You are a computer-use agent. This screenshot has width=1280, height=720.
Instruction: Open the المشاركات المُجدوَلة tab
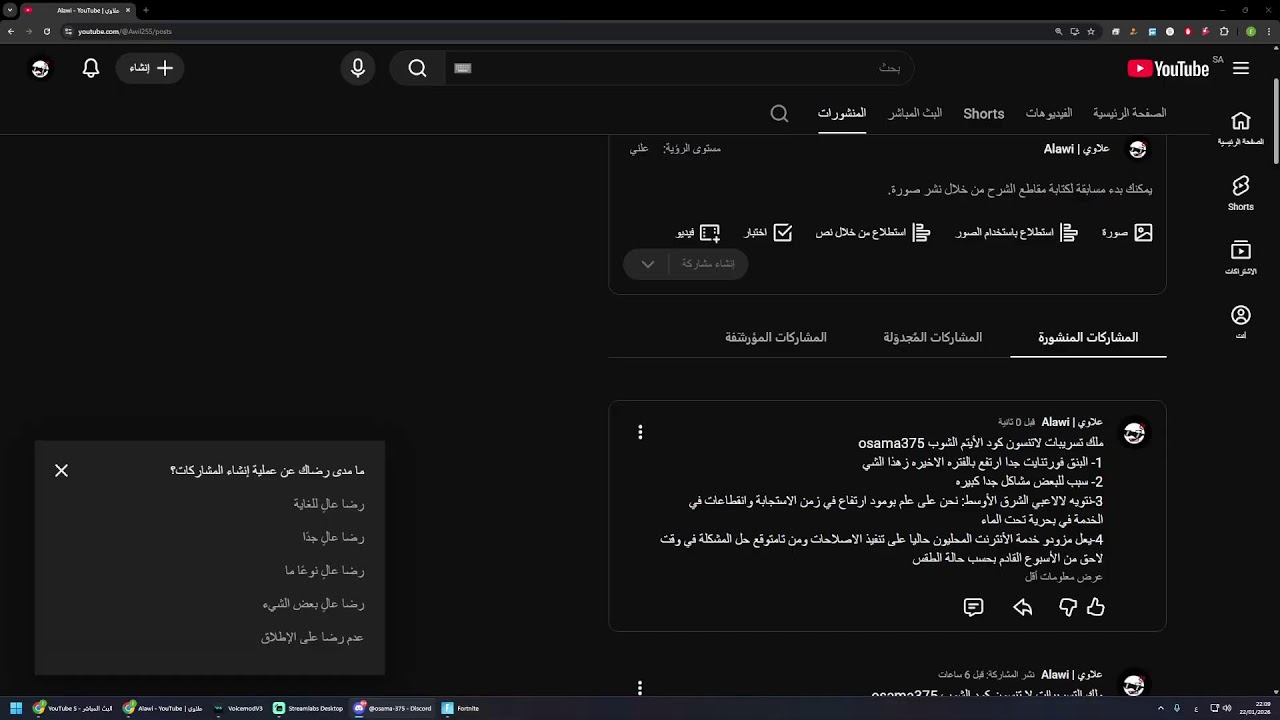pyautogui.click(x=933, y=337)
